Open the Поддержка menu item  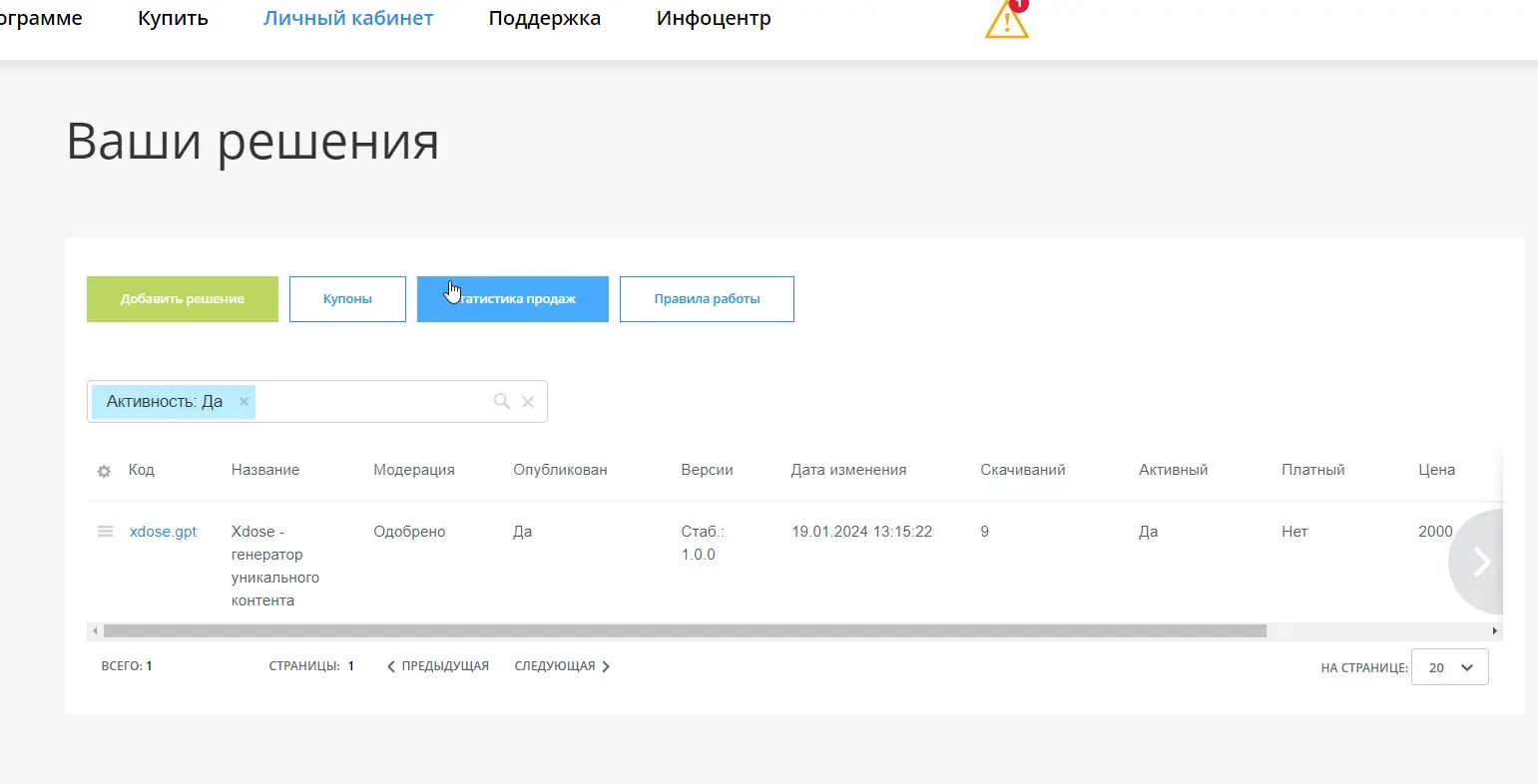545,18
